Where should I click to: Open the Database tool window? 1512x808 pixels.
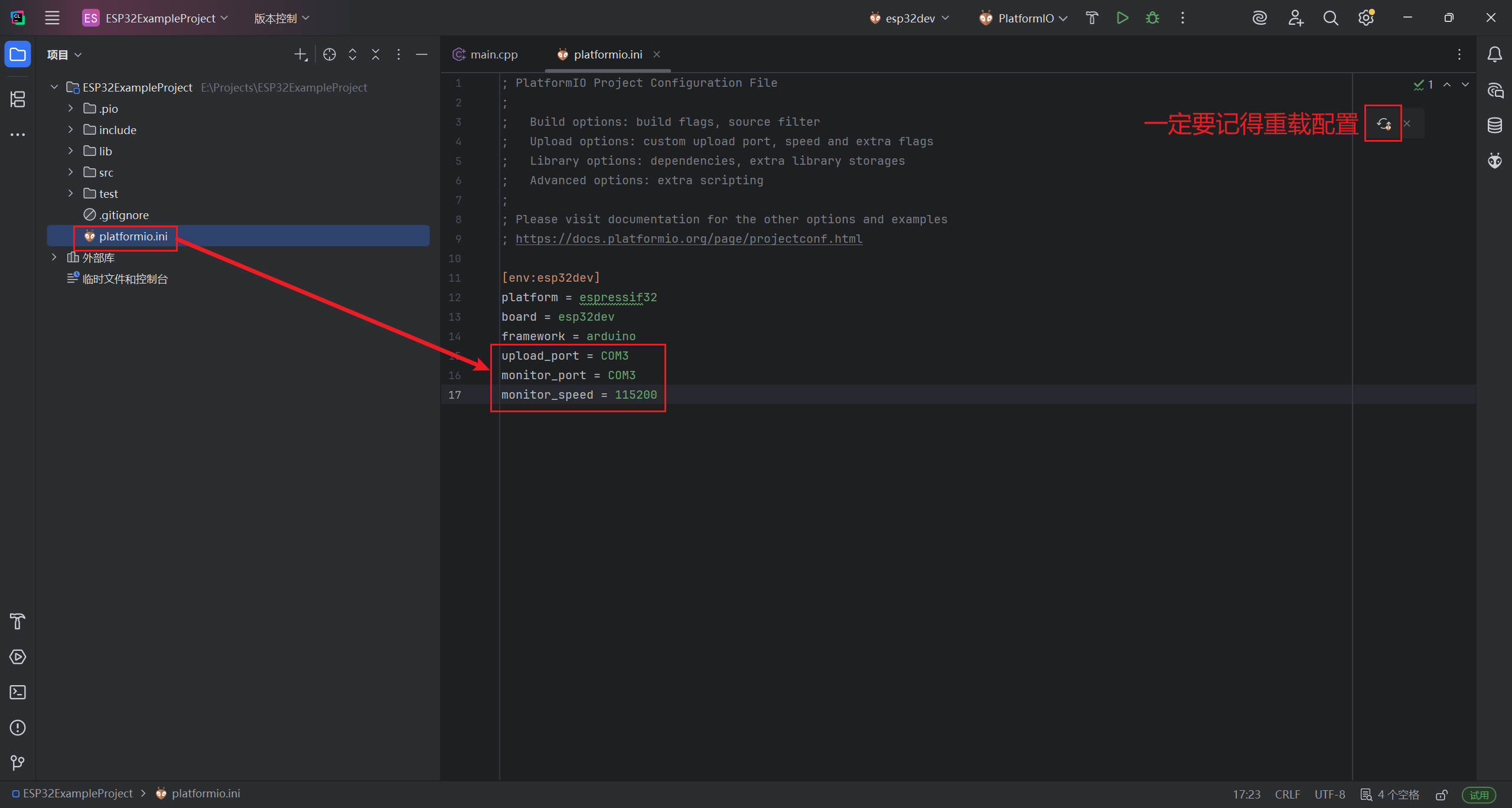point(1494,125)
